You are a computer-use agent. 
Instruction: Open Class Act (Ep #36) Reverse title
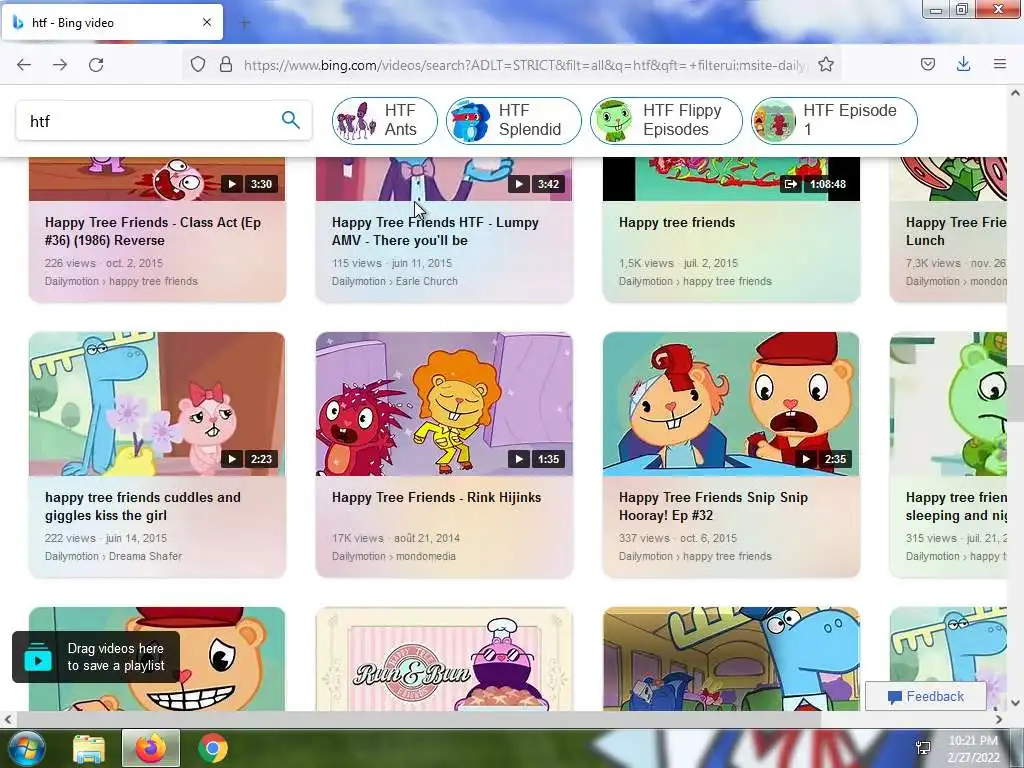click(x=153, y=231)
